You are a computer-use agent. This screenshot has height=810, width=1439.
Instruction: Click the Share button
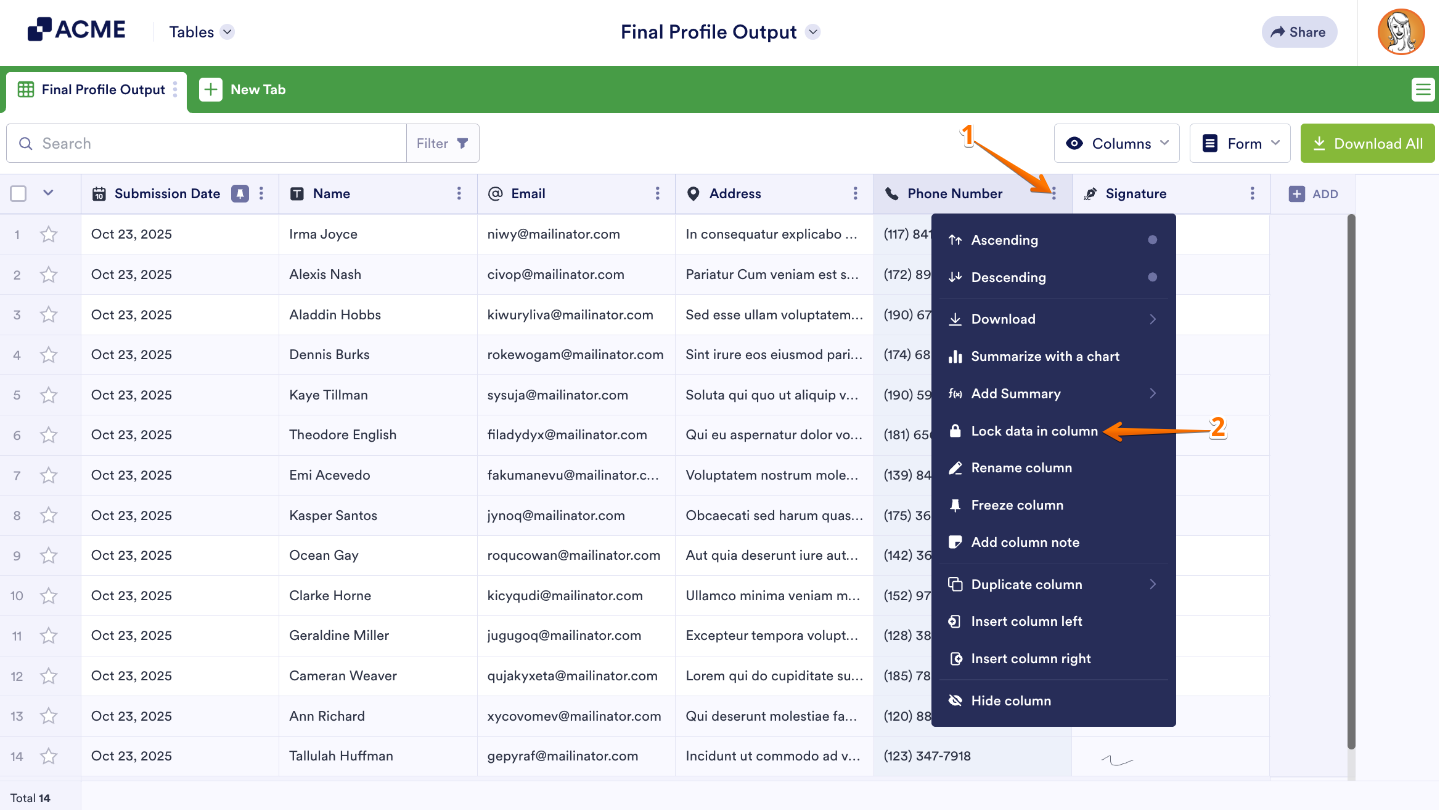coord(1299,32)
